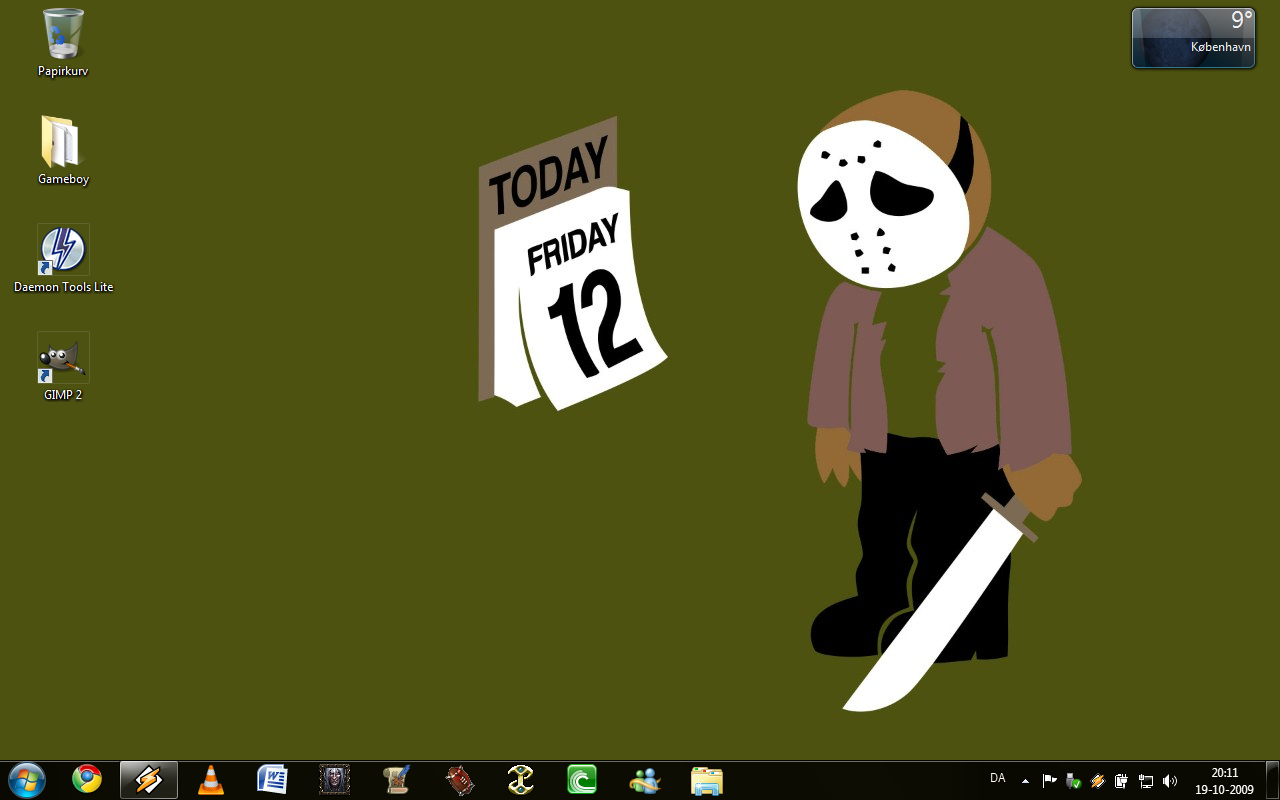1280x800 pixels.
Task: Click the power plug tray icon
Action: (x=1122, y=780)
